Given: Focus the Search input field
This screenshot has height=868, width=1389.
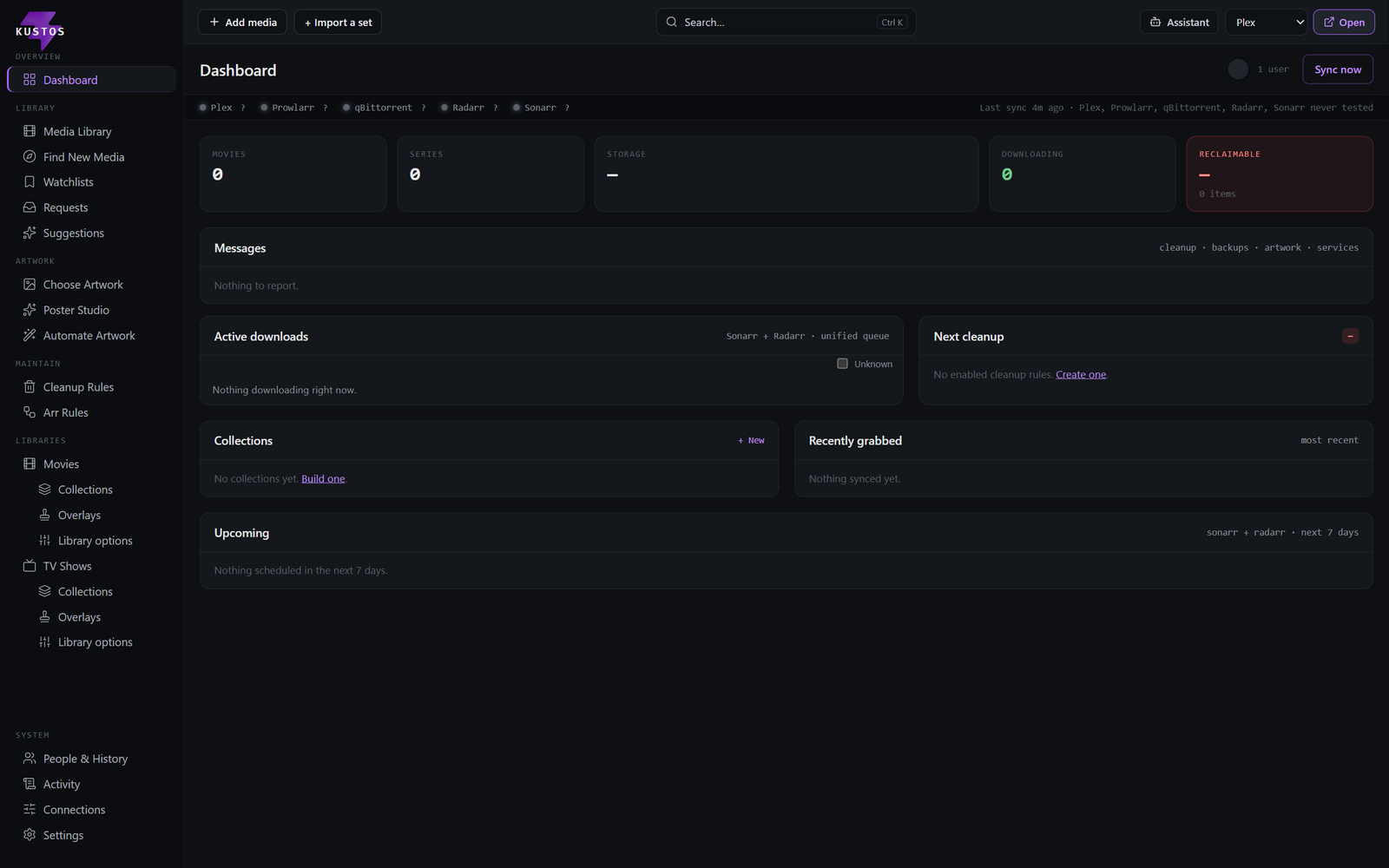Looking at the screenshot, I should [x=786, y=23].
